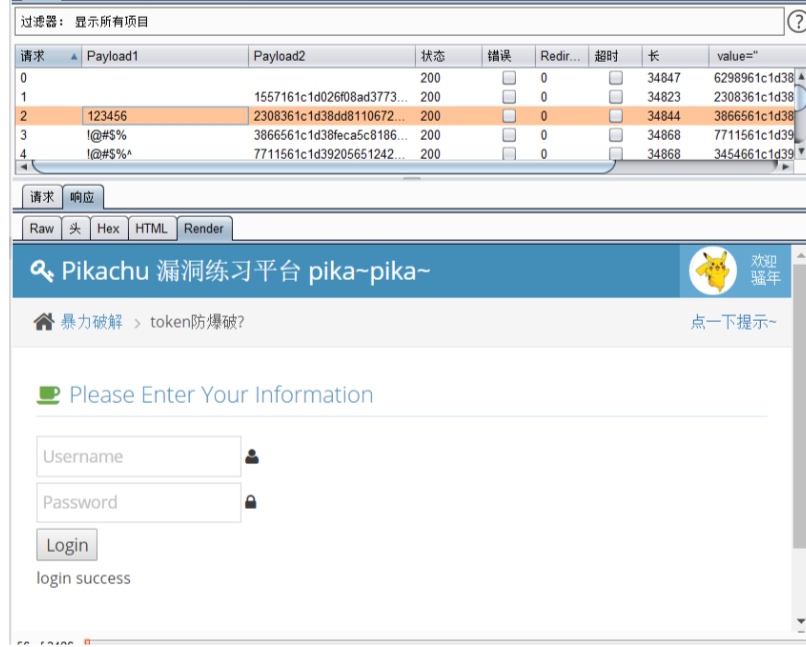Click the 过滤器 filter bar

pyautogui.click(x=399, y=22)
